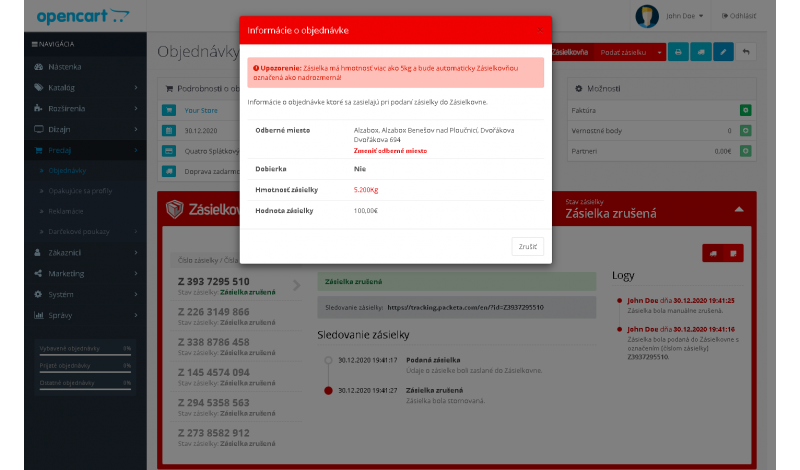Expand the Systém menu

pos(85,294)
